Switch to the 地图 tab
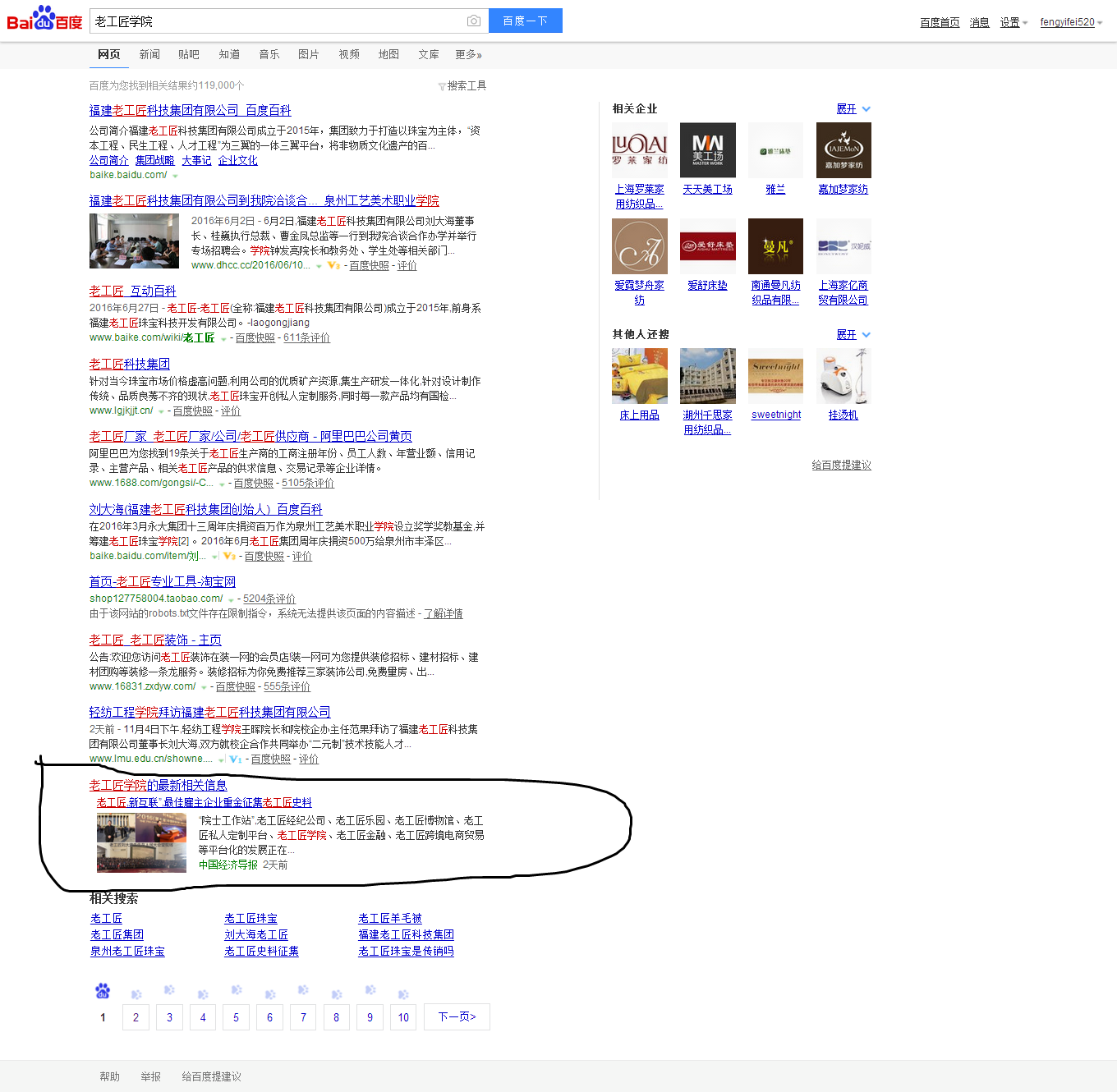The image size is (1117, 1092). pos(388,54)
